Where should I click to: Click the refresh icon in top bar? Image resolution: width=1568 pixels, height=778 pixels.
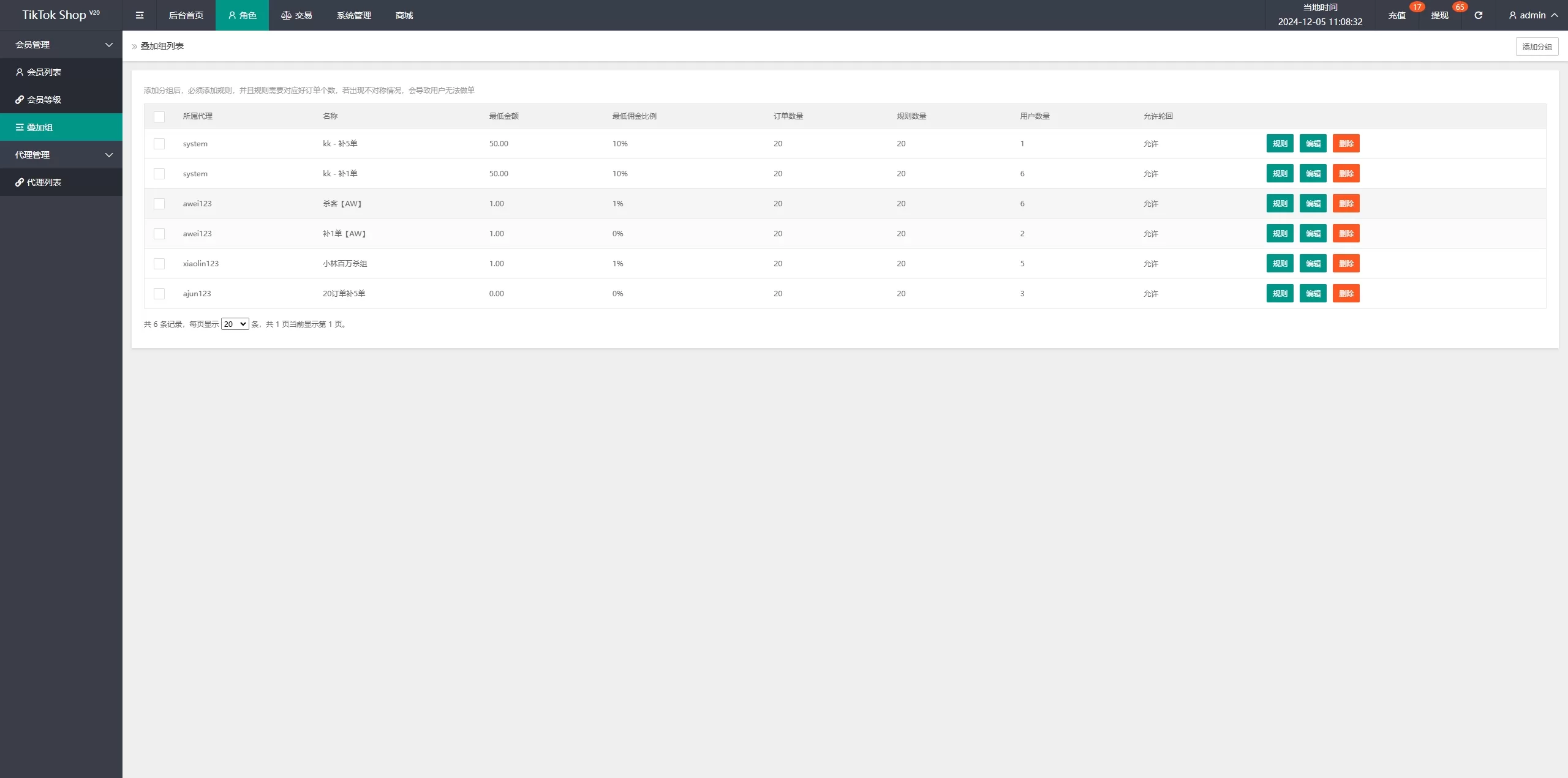[1478, 15]
